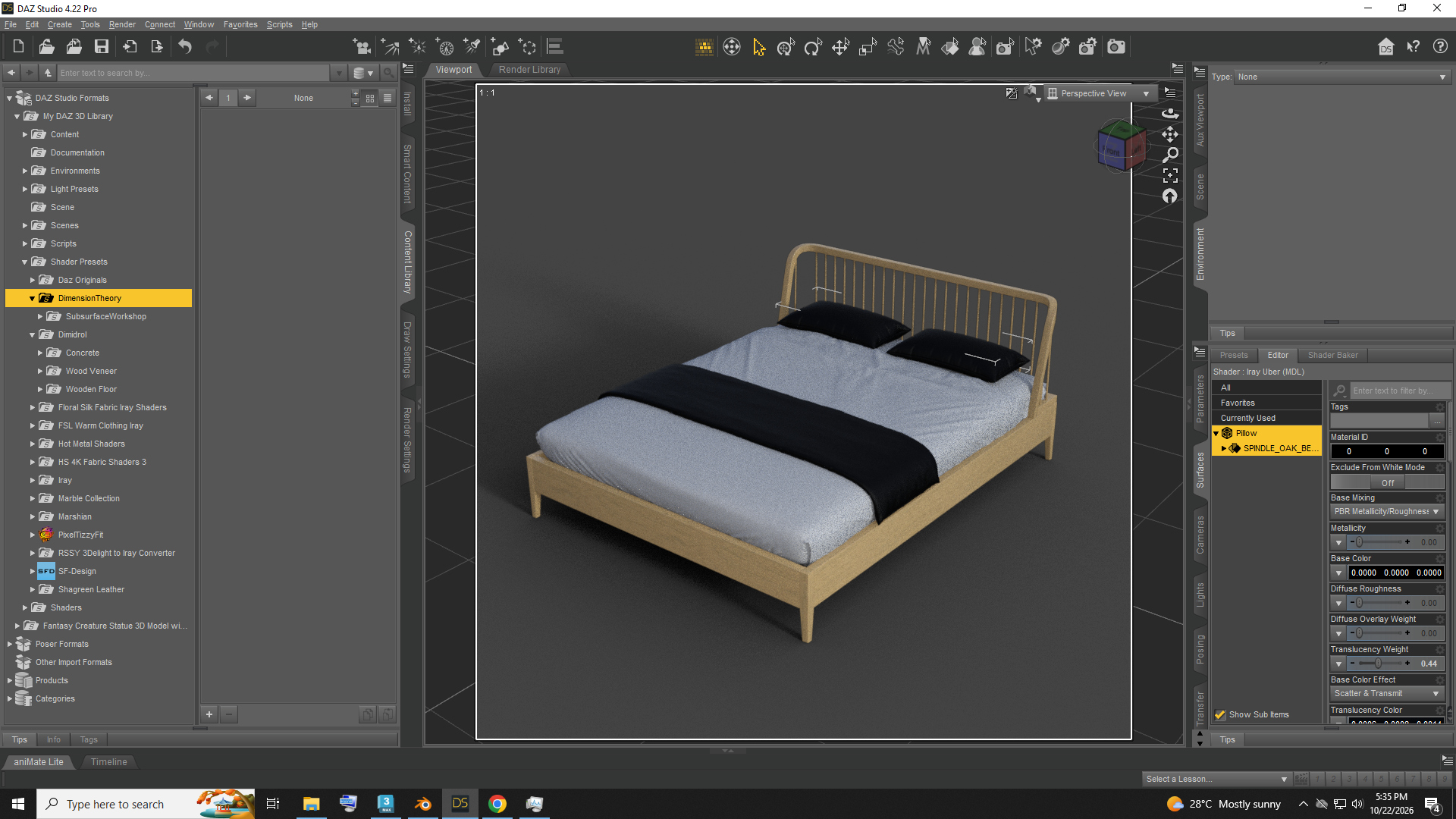Switch to the Presets tab
Image resolution: width=1456 pixels, height=819 pixels.
[x=1234, y=355]
